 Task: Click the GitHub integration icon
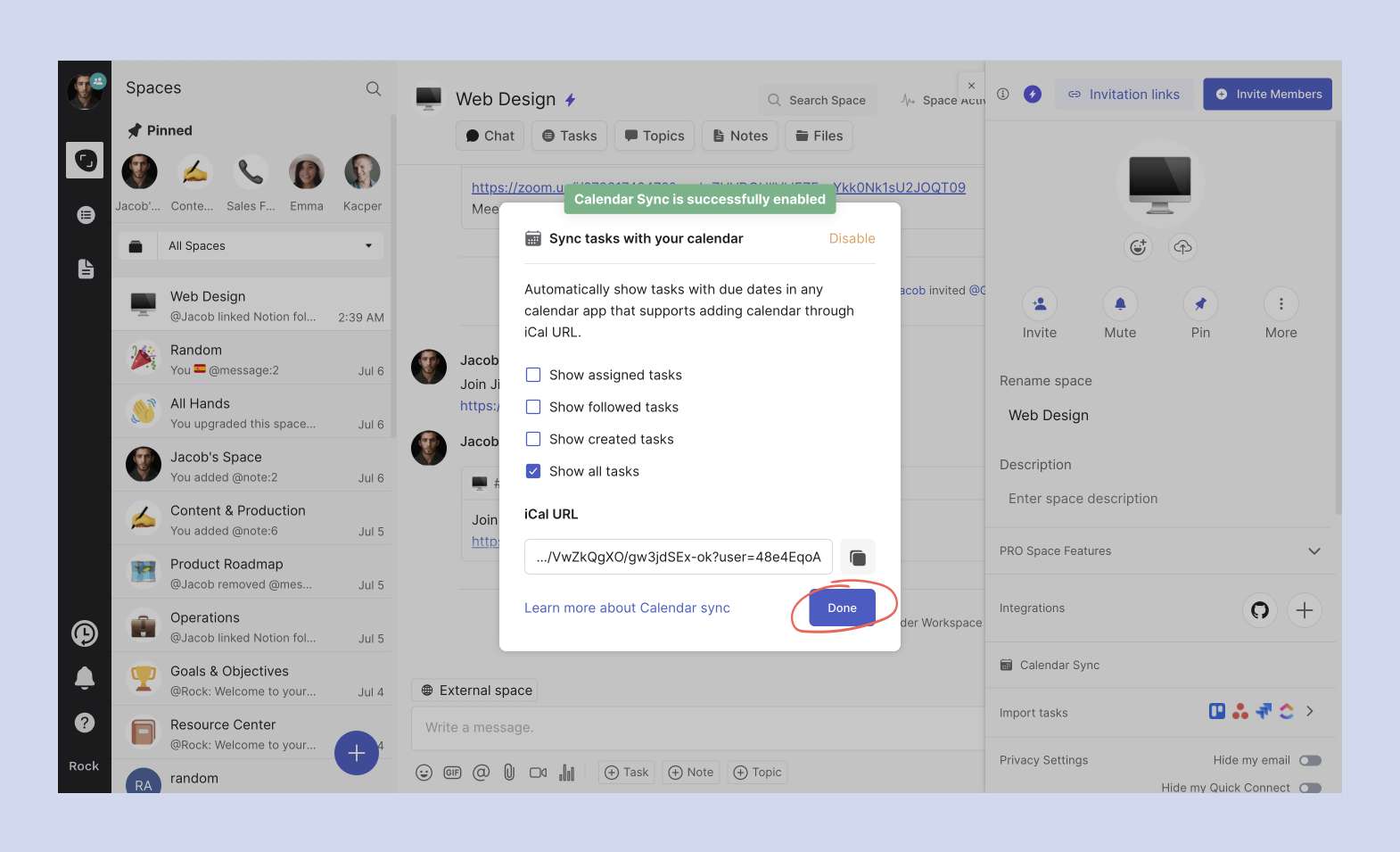1259,610
